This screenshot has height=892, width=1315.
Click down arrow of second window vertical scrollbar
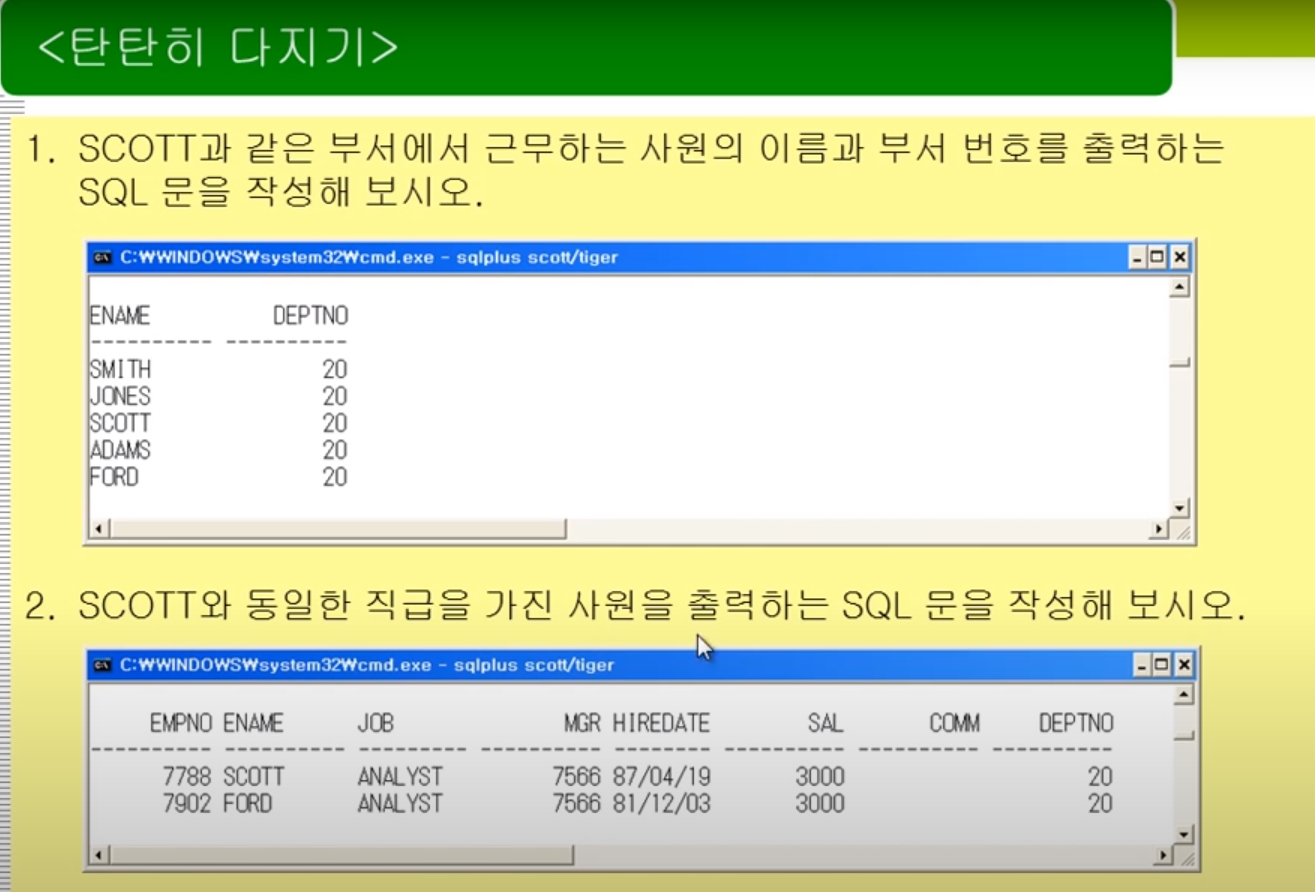point(1184,835)
